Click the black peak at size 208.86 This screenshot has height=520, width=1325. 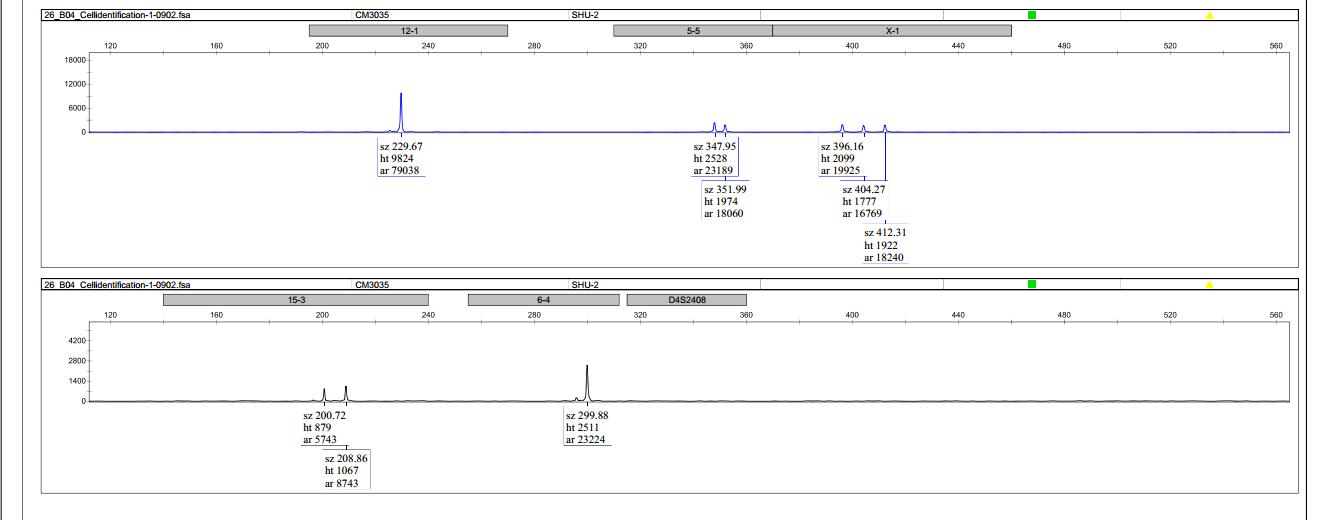coord(346,394)
